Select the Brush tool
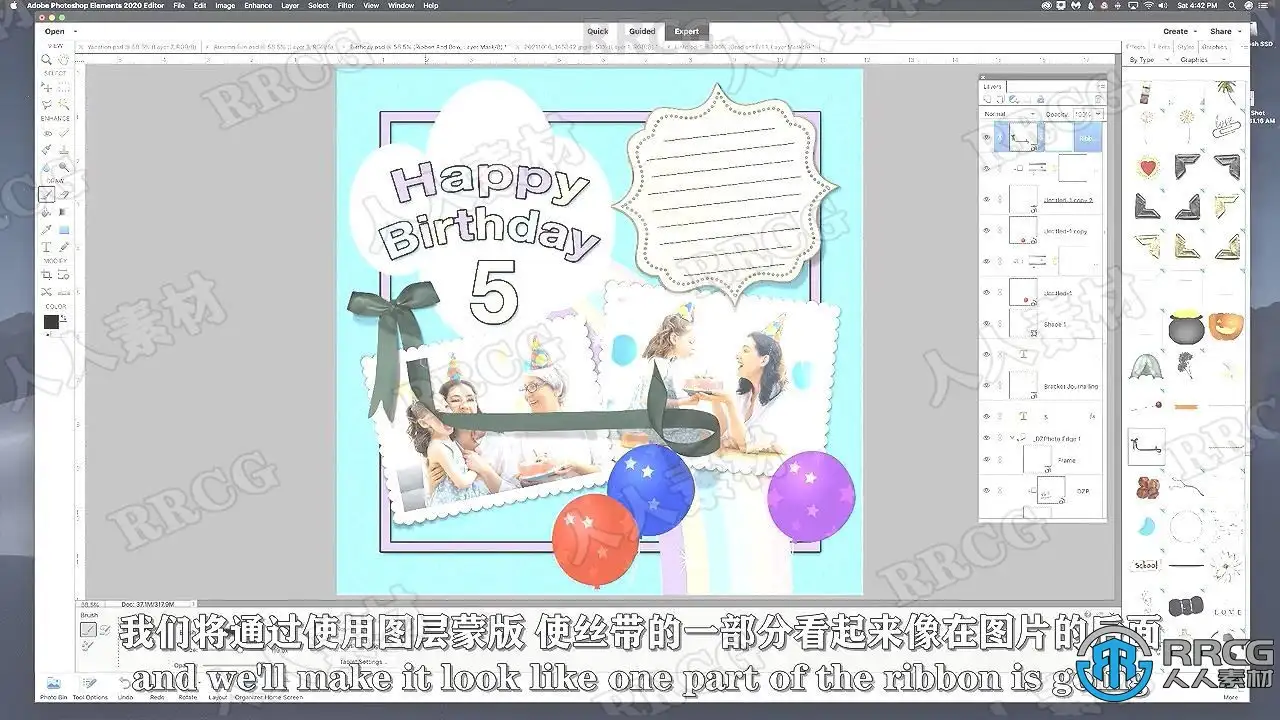The image size is (1280, 720). [47, 194]
